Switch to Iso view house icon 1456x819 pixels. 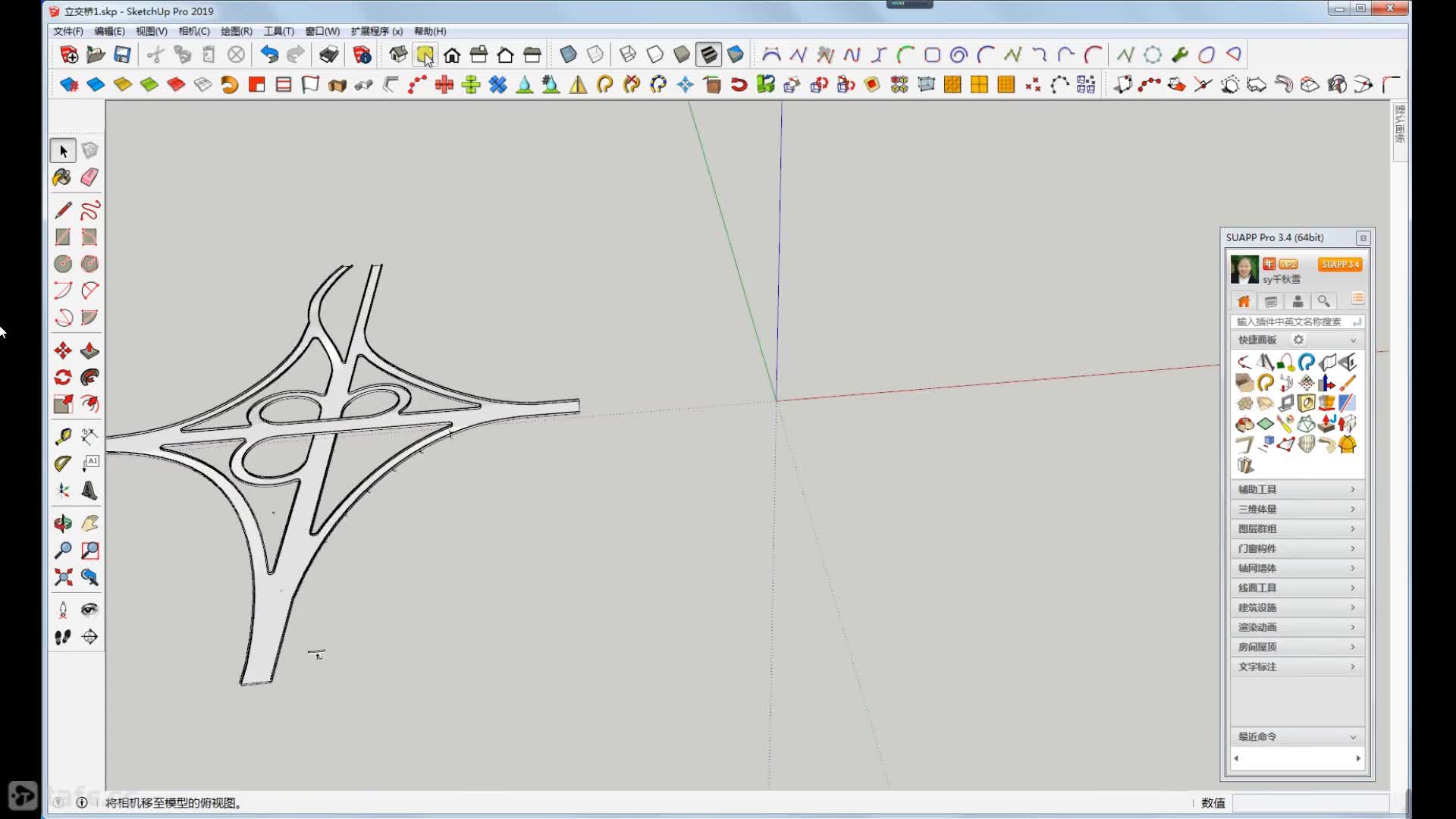pyautogui.click(x=398, y=55)
